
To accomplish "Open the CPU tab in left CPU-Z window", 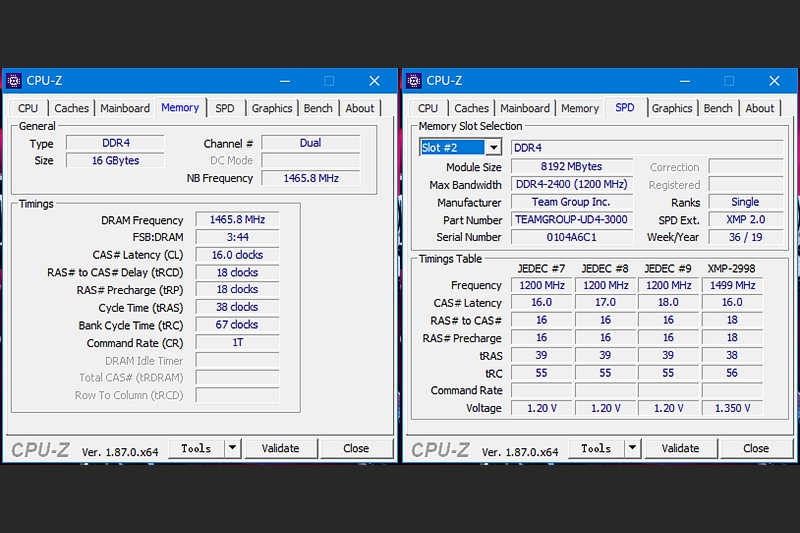I will (x=28, y=108).
